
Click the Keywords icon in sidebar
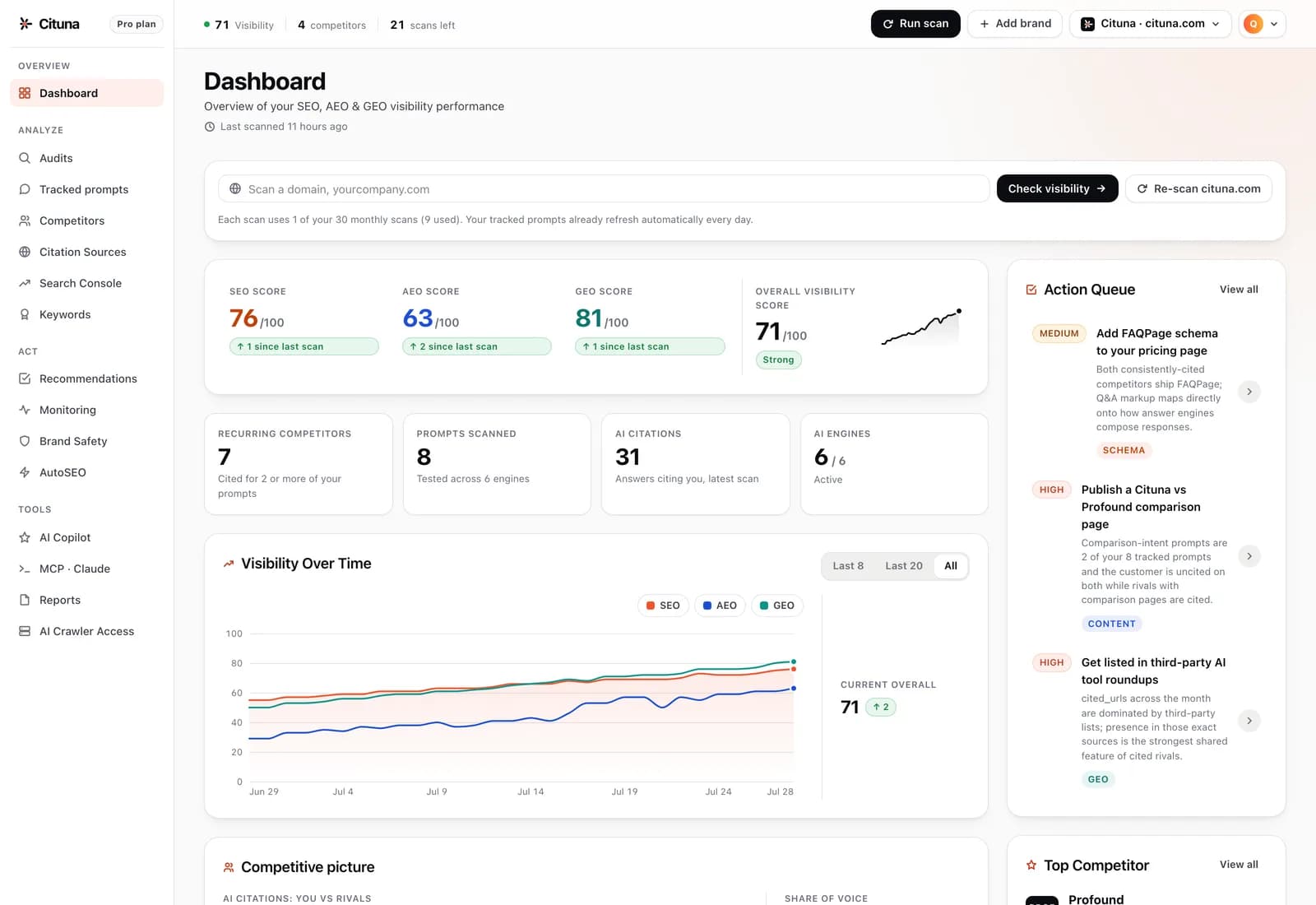25,314
